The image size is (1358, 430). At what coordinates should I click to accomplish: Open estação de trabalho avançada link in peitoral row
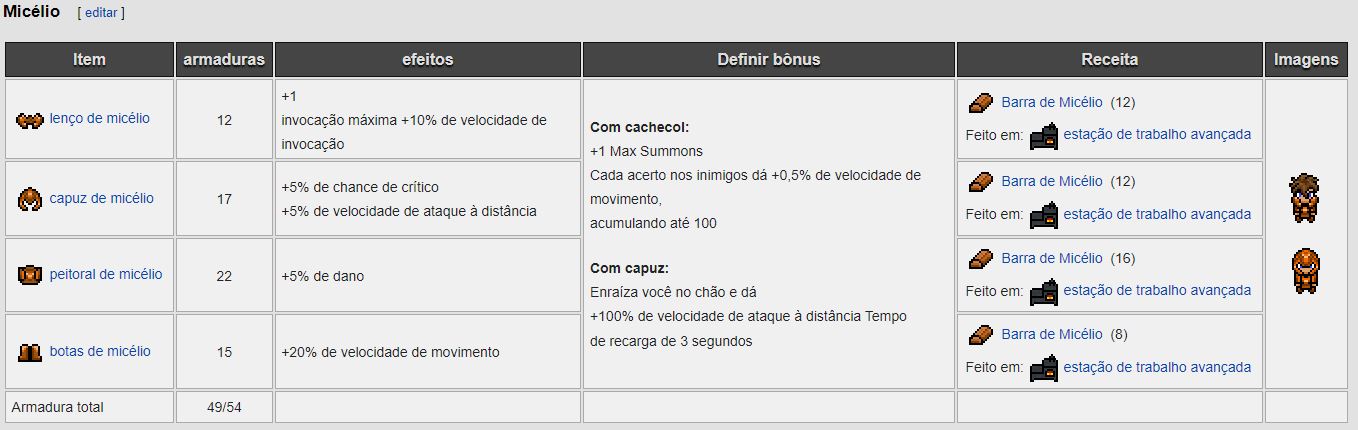tap(1157, 290)
